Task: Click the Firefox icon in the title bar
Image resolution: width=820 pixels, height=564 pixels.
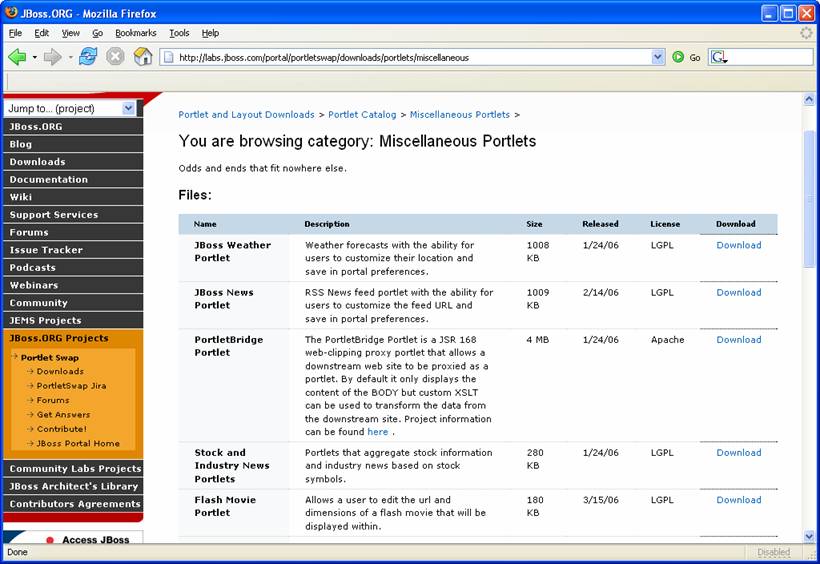Action: point(11,12)
